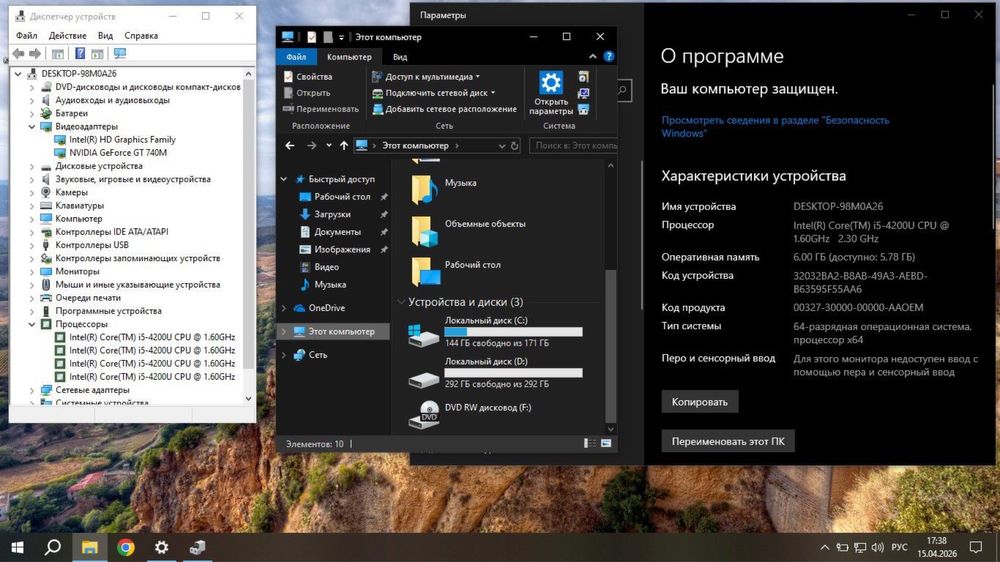Select Intel(R) HD Graphics Family device

pyautogui.click(x=122, y=140)
